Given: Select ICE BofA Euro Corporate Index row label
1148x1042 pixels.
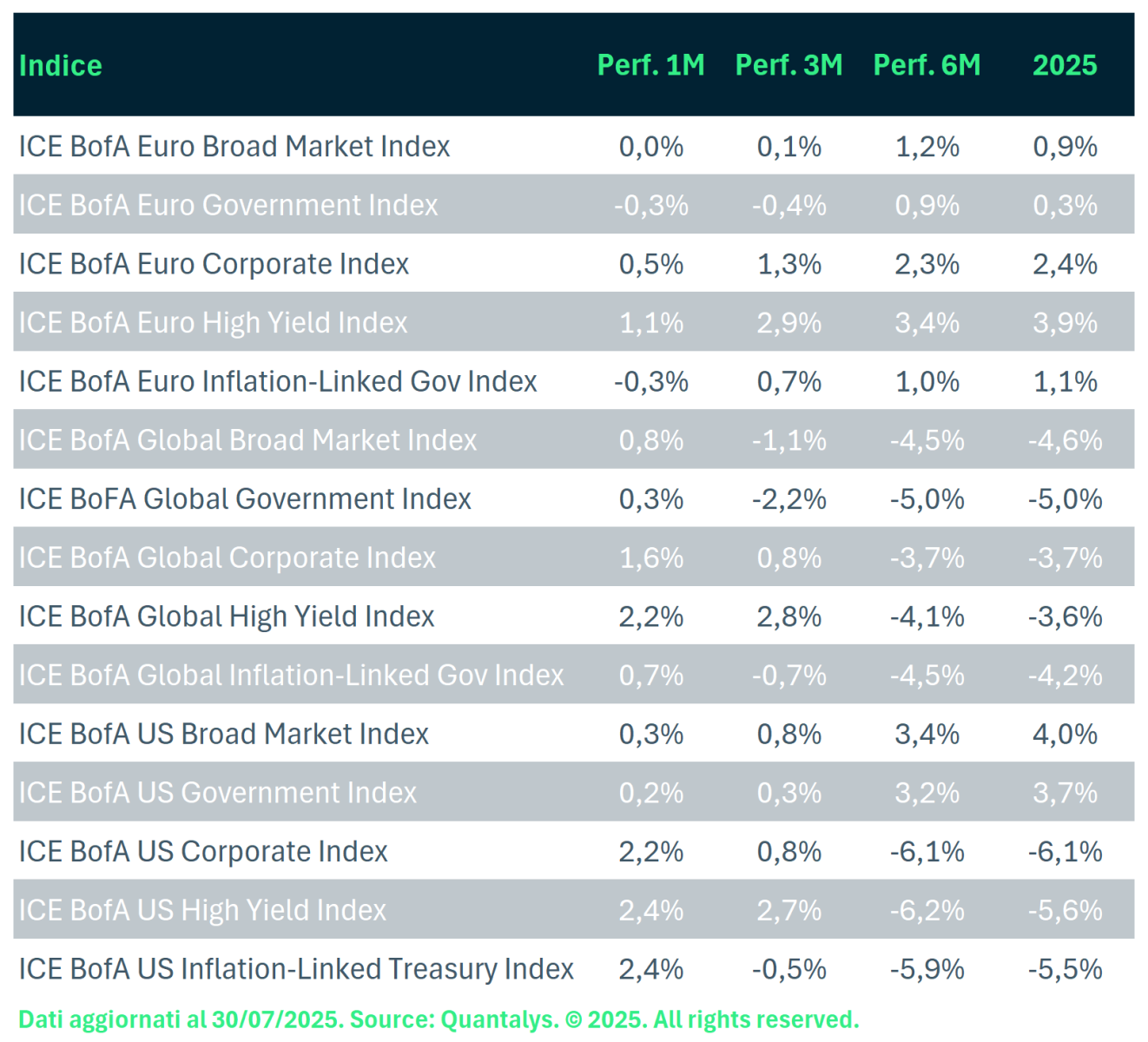Looking at the screenshot, I should click(x=214, y=264).
